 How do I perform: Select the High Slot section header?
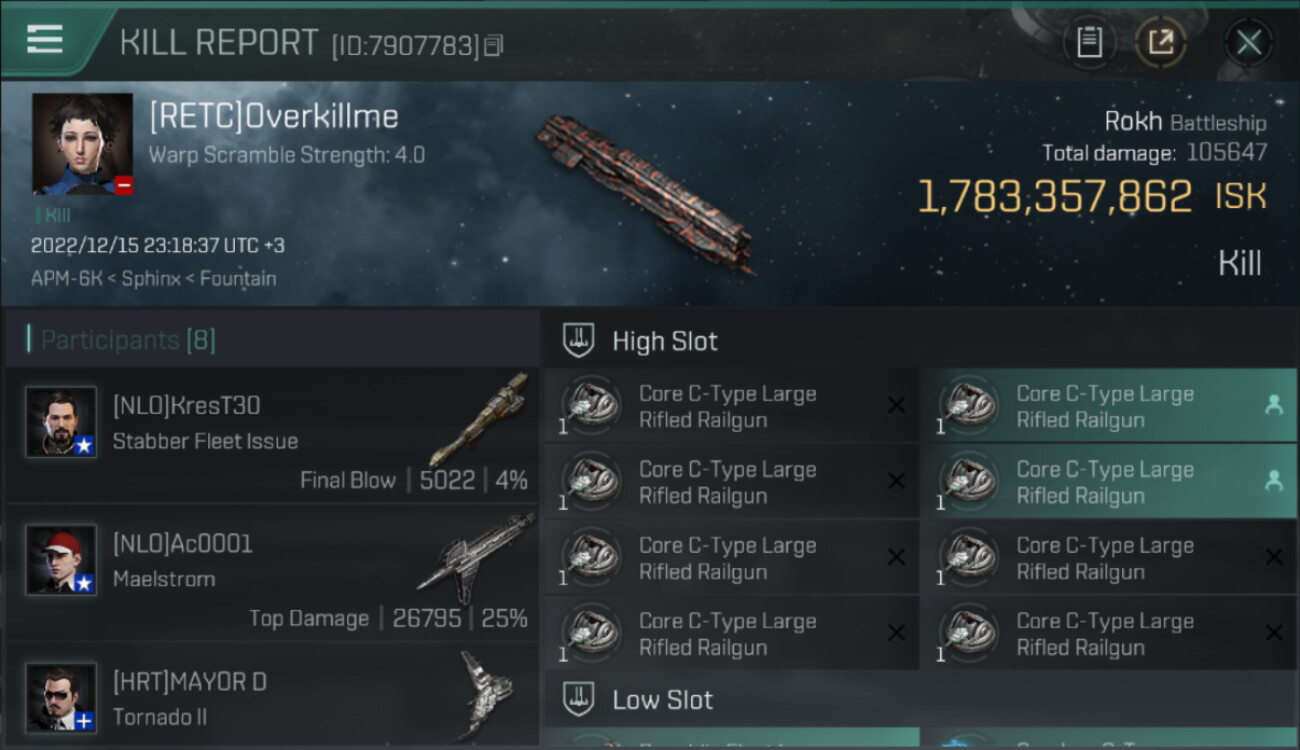click(x=665, y=341)
